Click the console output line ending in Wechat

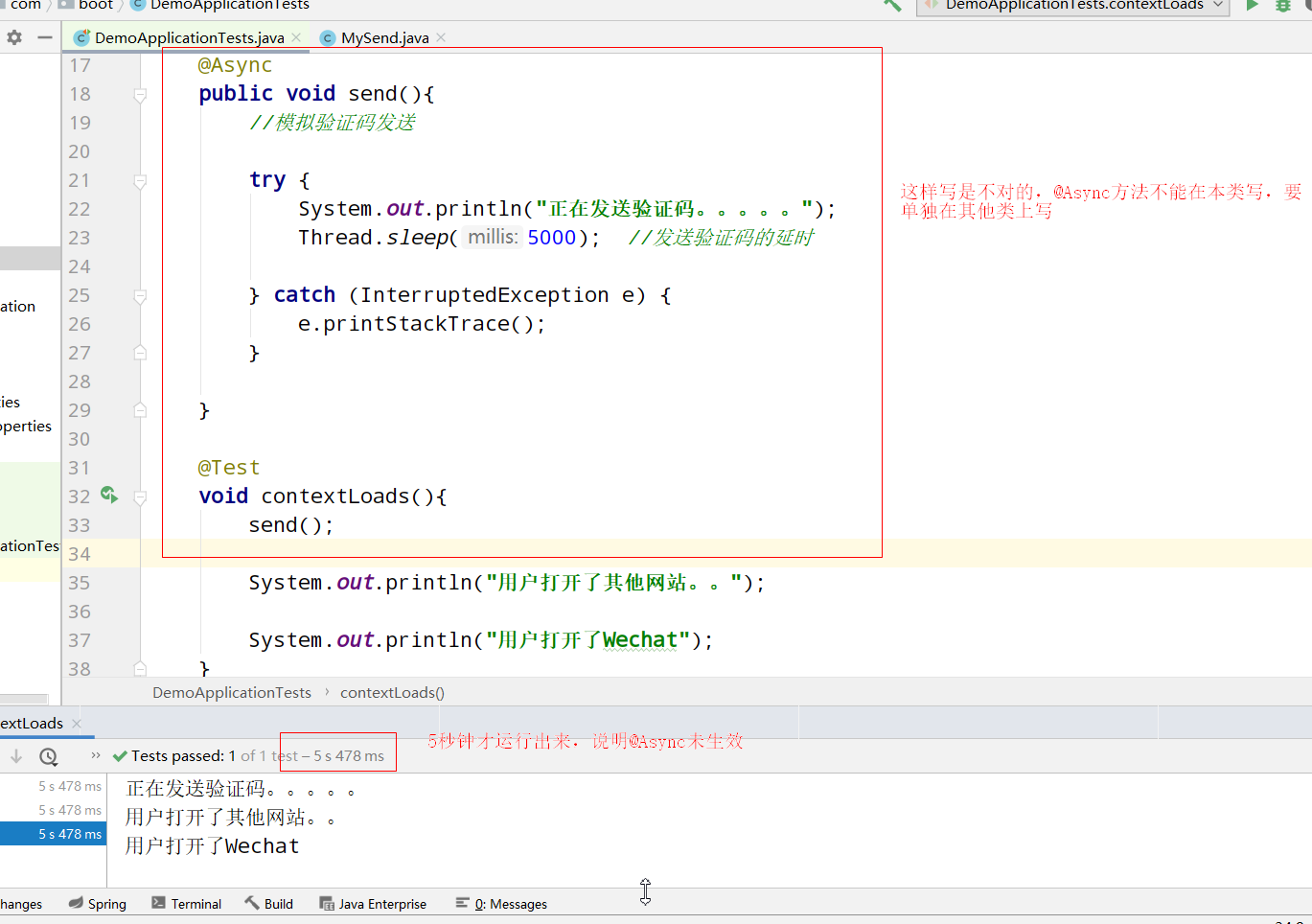(x=212, y=846)
